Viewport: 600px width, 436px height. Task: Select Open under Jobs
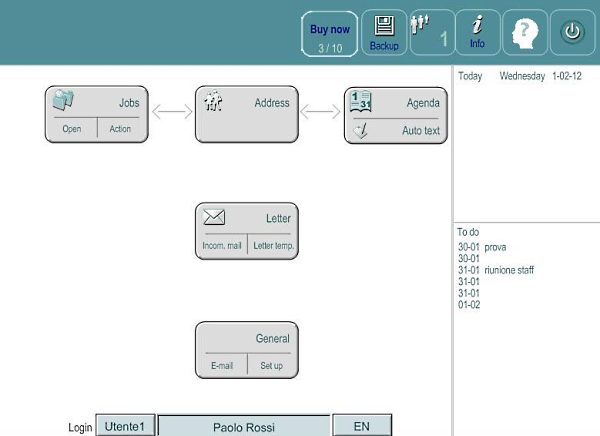(x=71, y=130)
